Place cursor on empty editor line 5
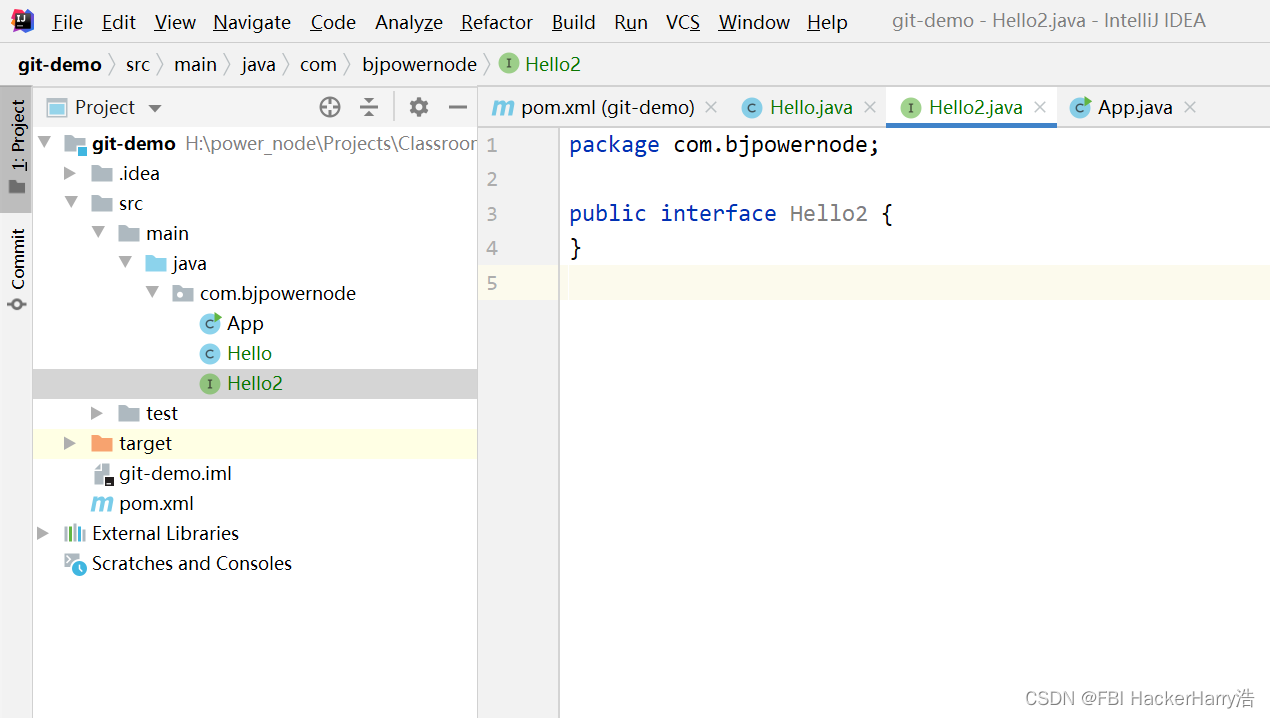This screenshot has width=1270, height=718. click(914, 282)
